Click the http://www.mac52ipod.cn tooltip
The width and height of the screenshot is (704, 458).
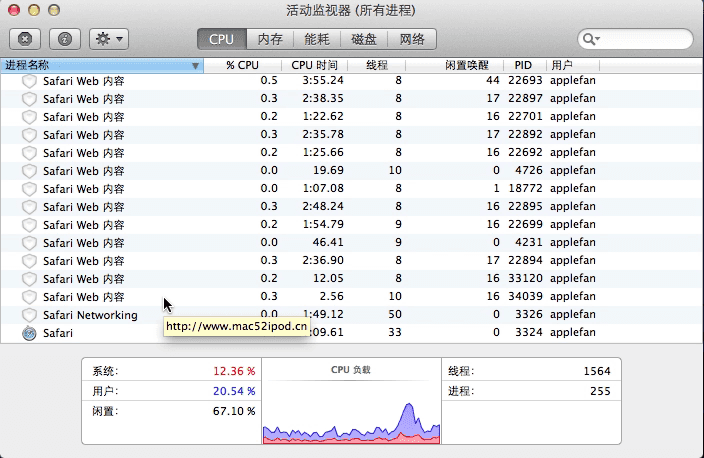pyautogui.click(x=237, y=326)
